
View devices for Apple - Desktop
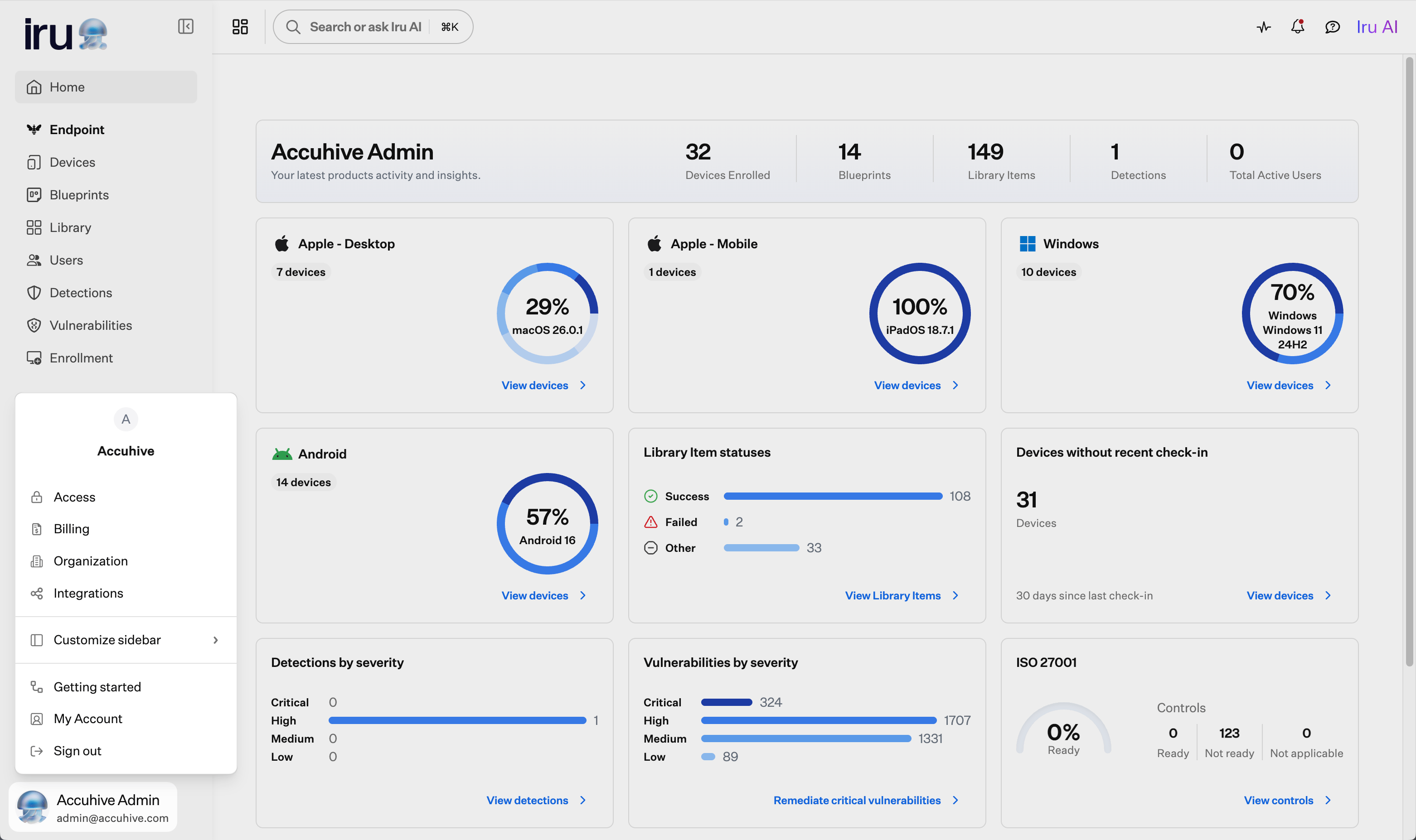tap(534, 386)
